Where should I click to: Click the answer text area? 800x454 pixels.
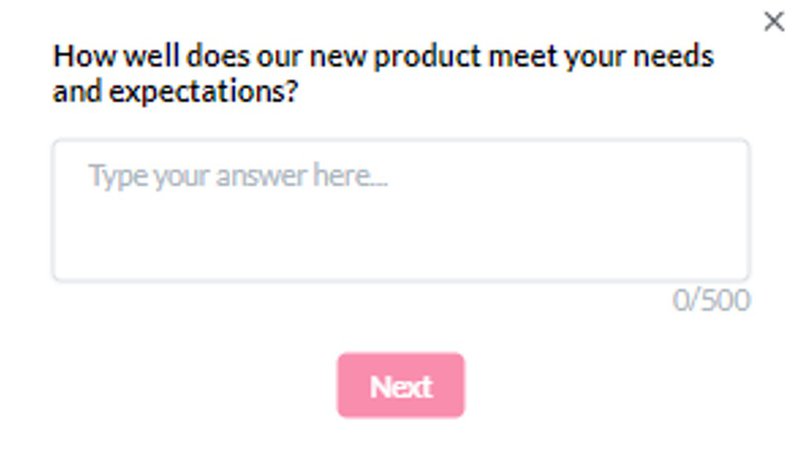(x=400, y=210)
